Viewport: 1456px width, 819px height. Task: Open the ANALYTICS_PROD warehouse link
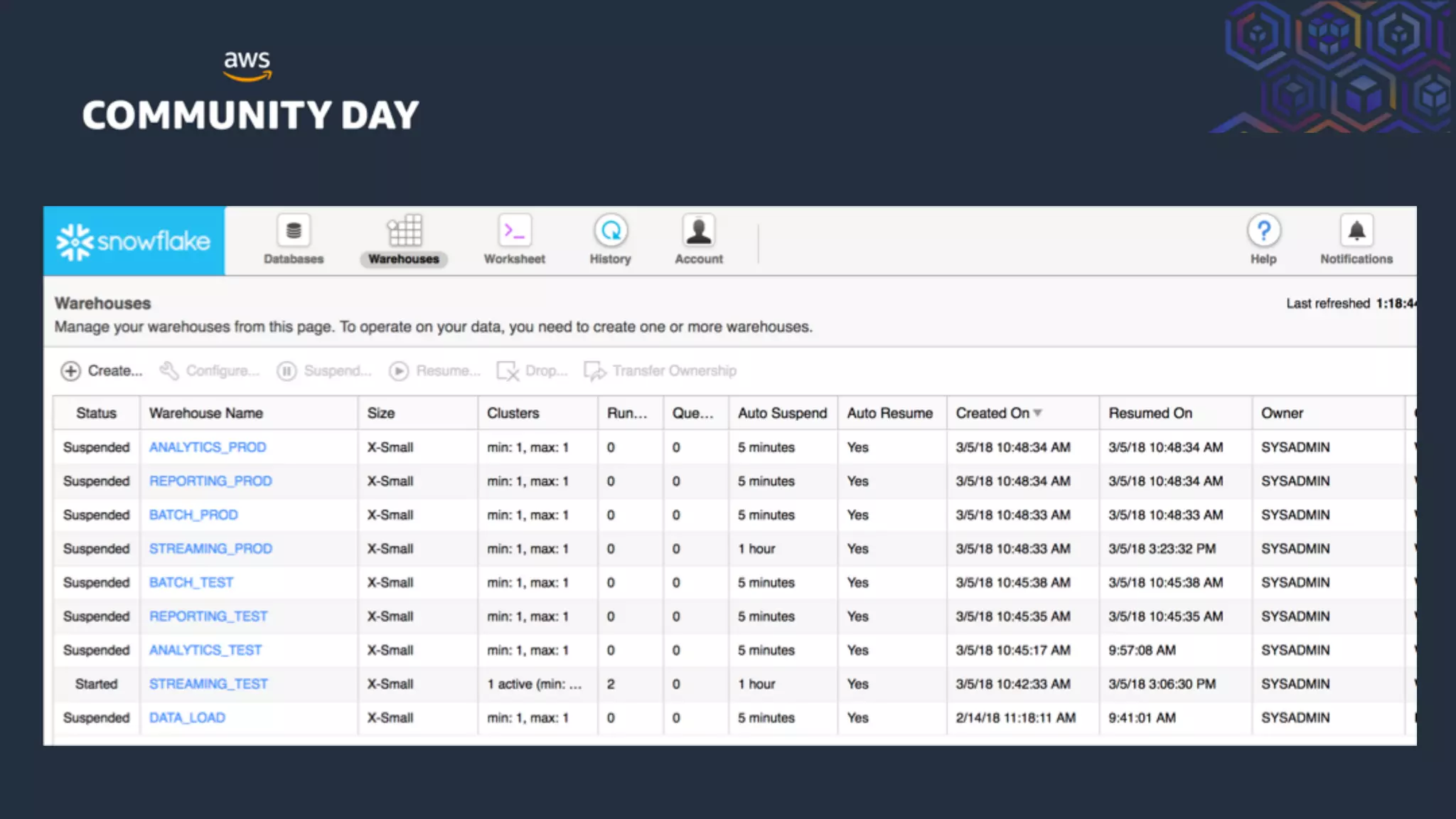point(208,447)
